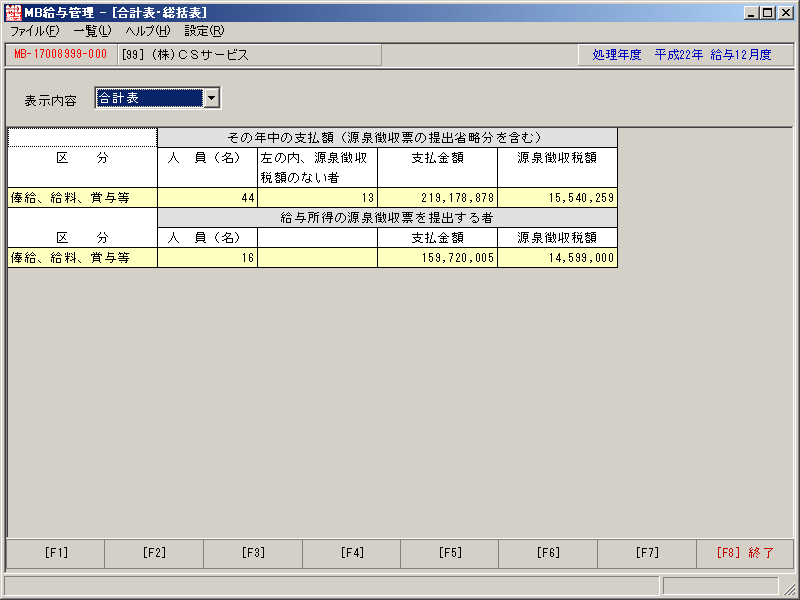Click the MB-17008999-000 code label

tap(61, 54)
